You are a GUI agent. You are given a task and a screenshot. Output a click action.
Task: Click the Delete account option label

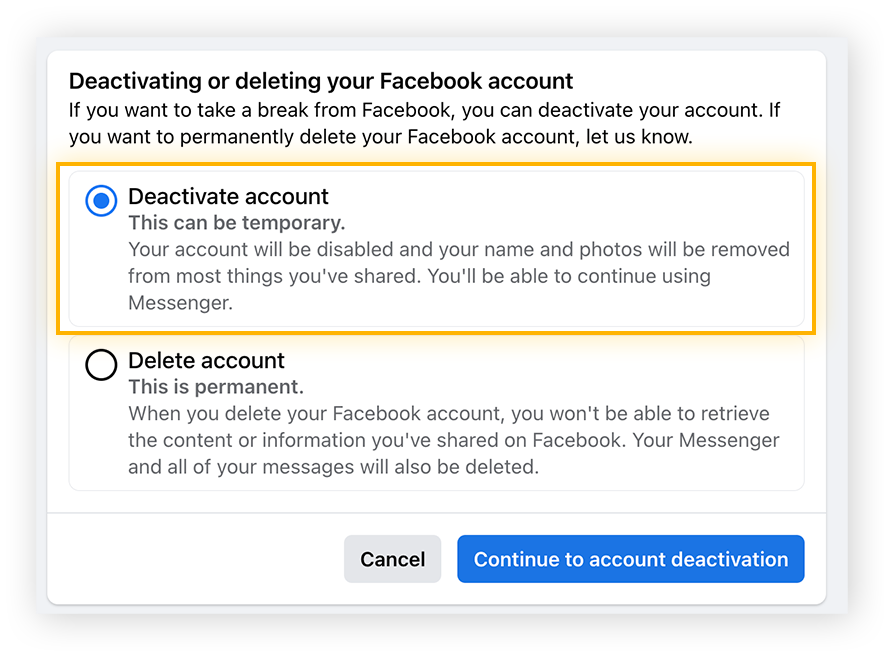click(x=206, y=360)
